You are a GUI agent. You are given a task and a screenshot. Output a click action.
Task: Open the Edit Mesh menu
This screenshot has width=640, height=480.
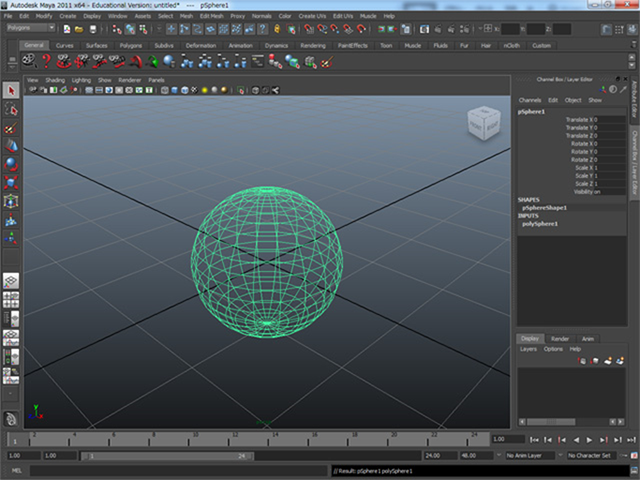211,16
